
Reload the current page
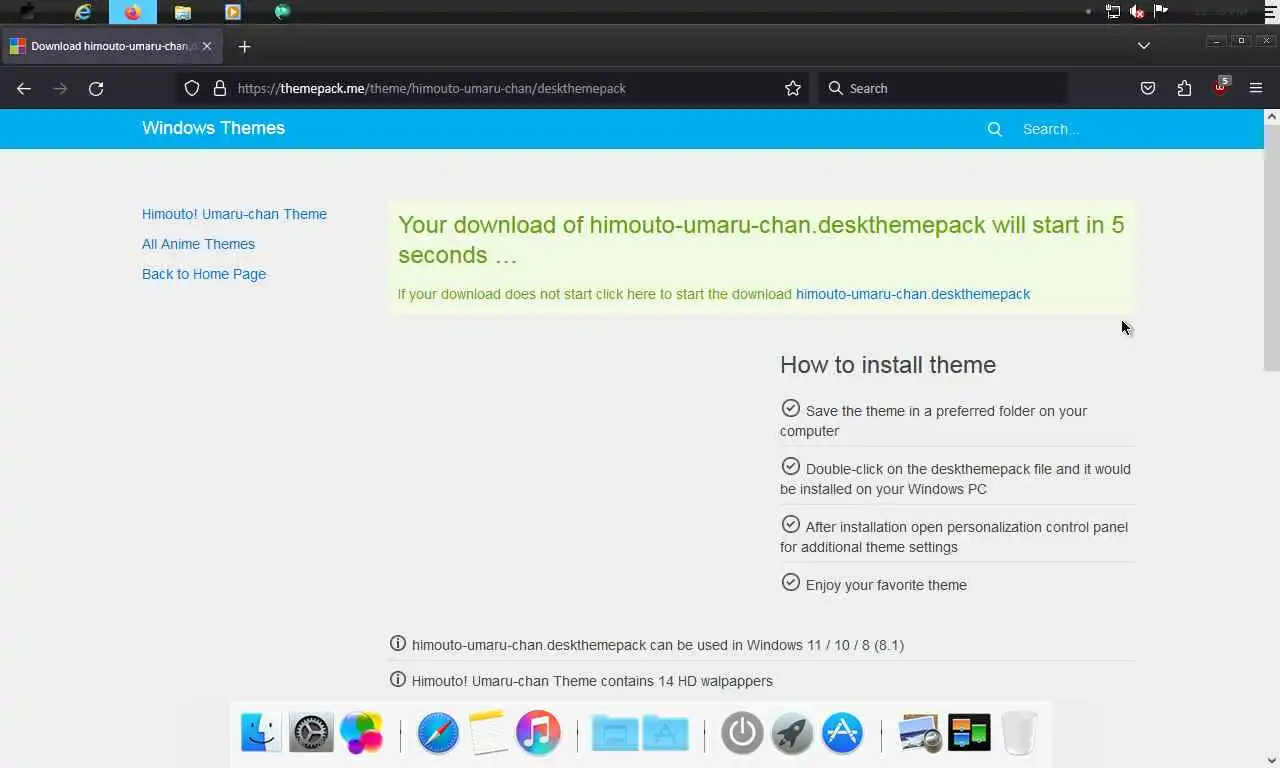(96, 88)
